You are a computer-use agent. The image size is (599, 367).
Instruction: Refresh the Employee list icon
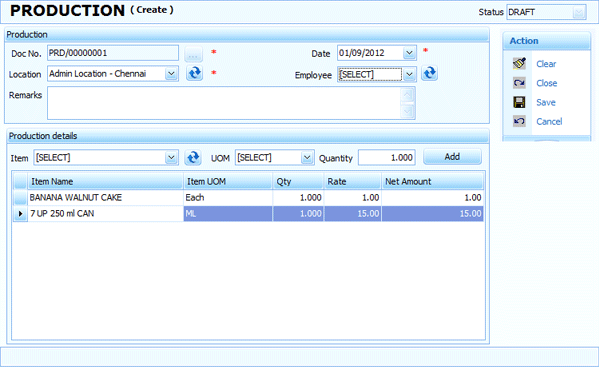[x=429, y=73]
